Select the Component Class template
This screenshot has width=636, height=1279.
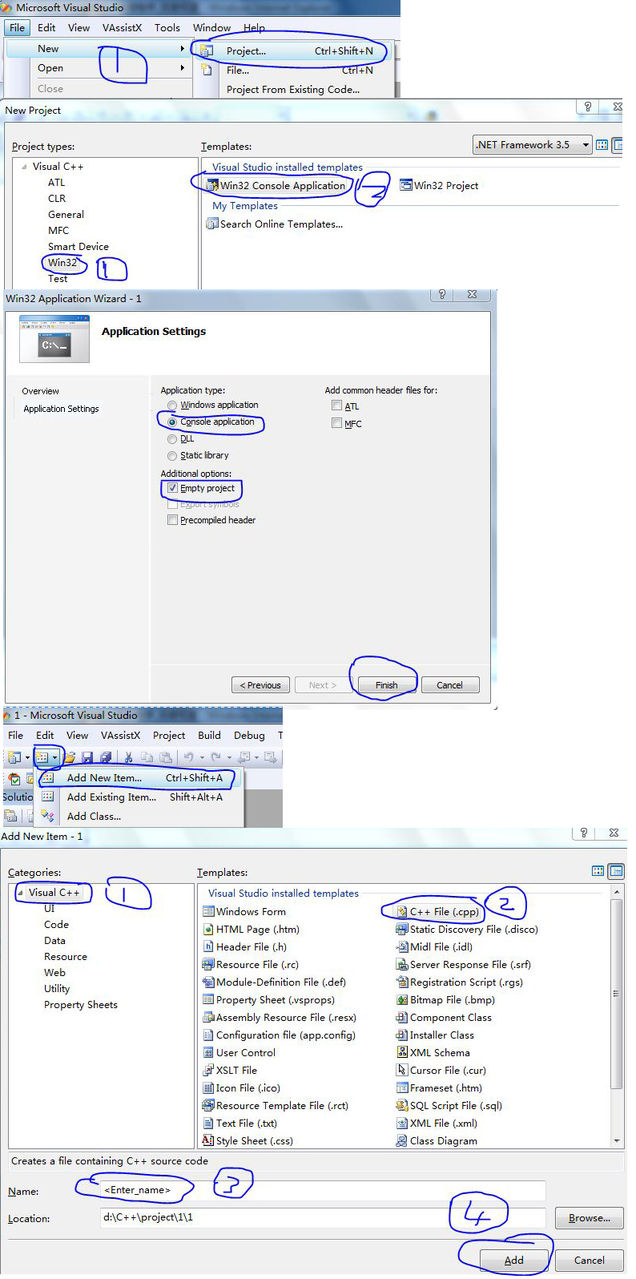tap(444, 1017)
